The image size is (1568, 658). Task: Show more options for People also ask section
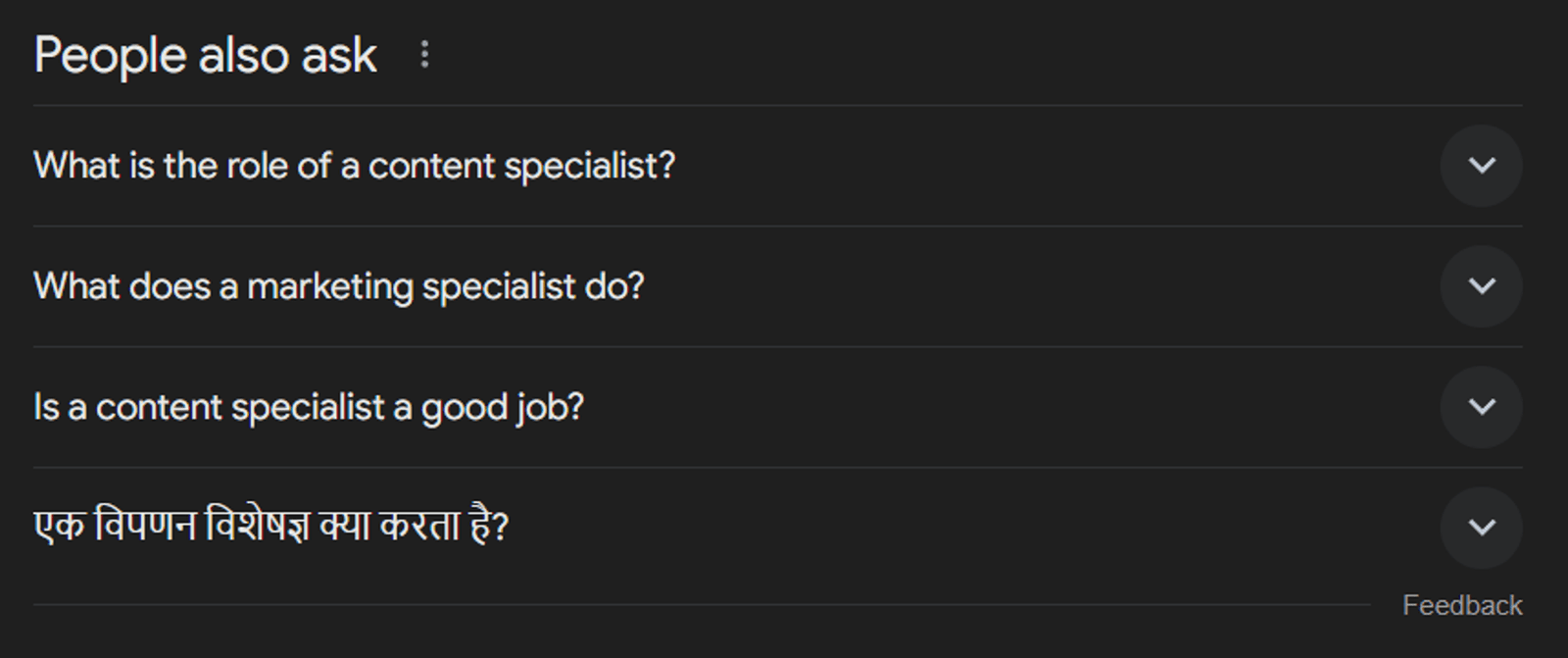coord(424,55)
